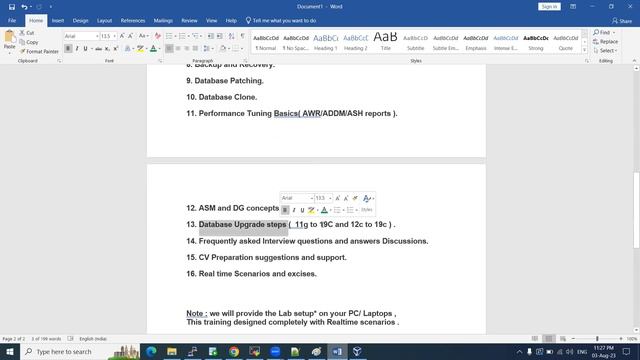
Task: Open the Font dialog launcher arrow
Action: pos(160,61)
